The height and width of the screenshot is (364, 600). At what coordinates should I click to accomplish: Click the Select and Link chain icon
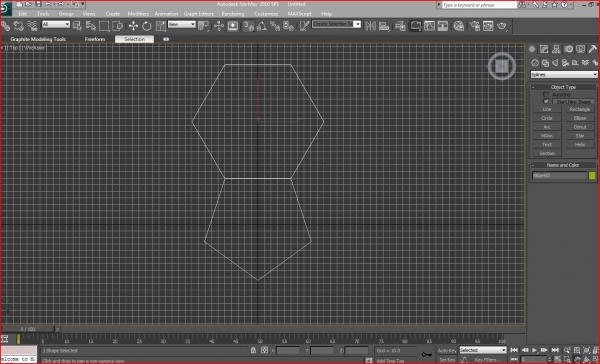point(6,26)
